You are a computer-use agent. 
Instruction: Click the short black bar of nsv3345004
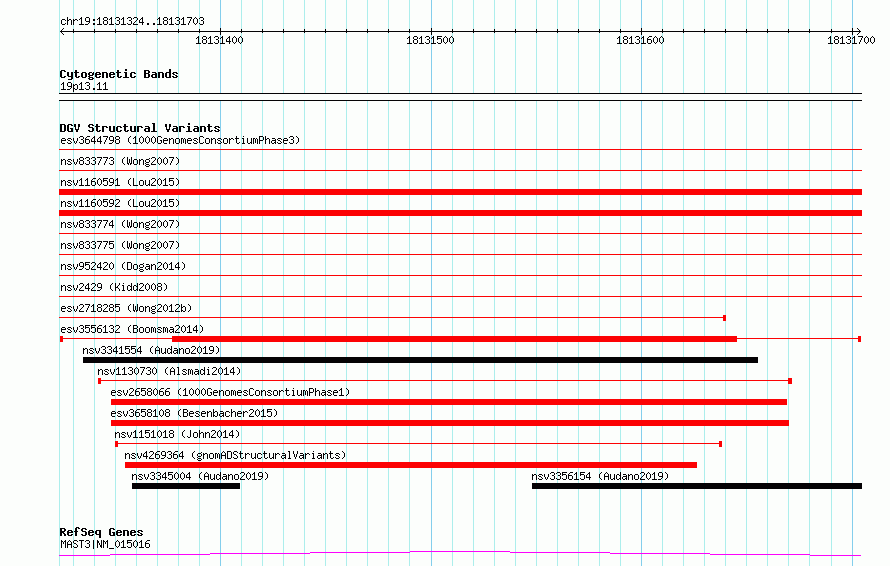(186, 486)
